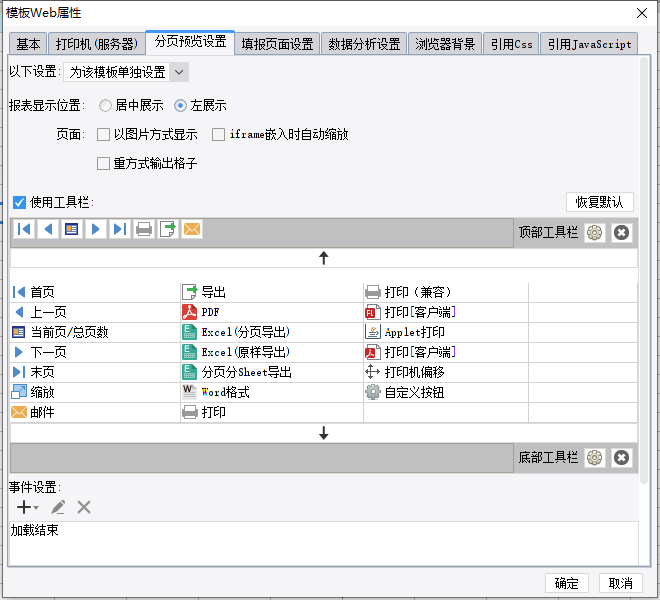660x600 pixels.
Task: Select the 自定义按钮 item
Action: point(446,392)
